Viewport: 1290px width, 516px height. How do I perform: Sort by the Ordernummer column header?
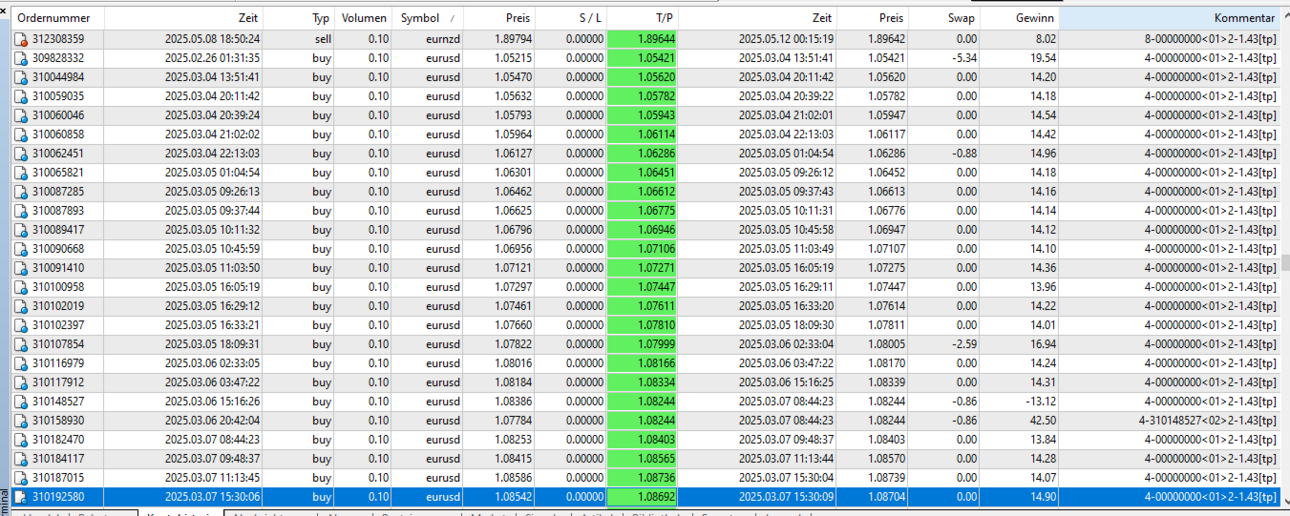57,18
